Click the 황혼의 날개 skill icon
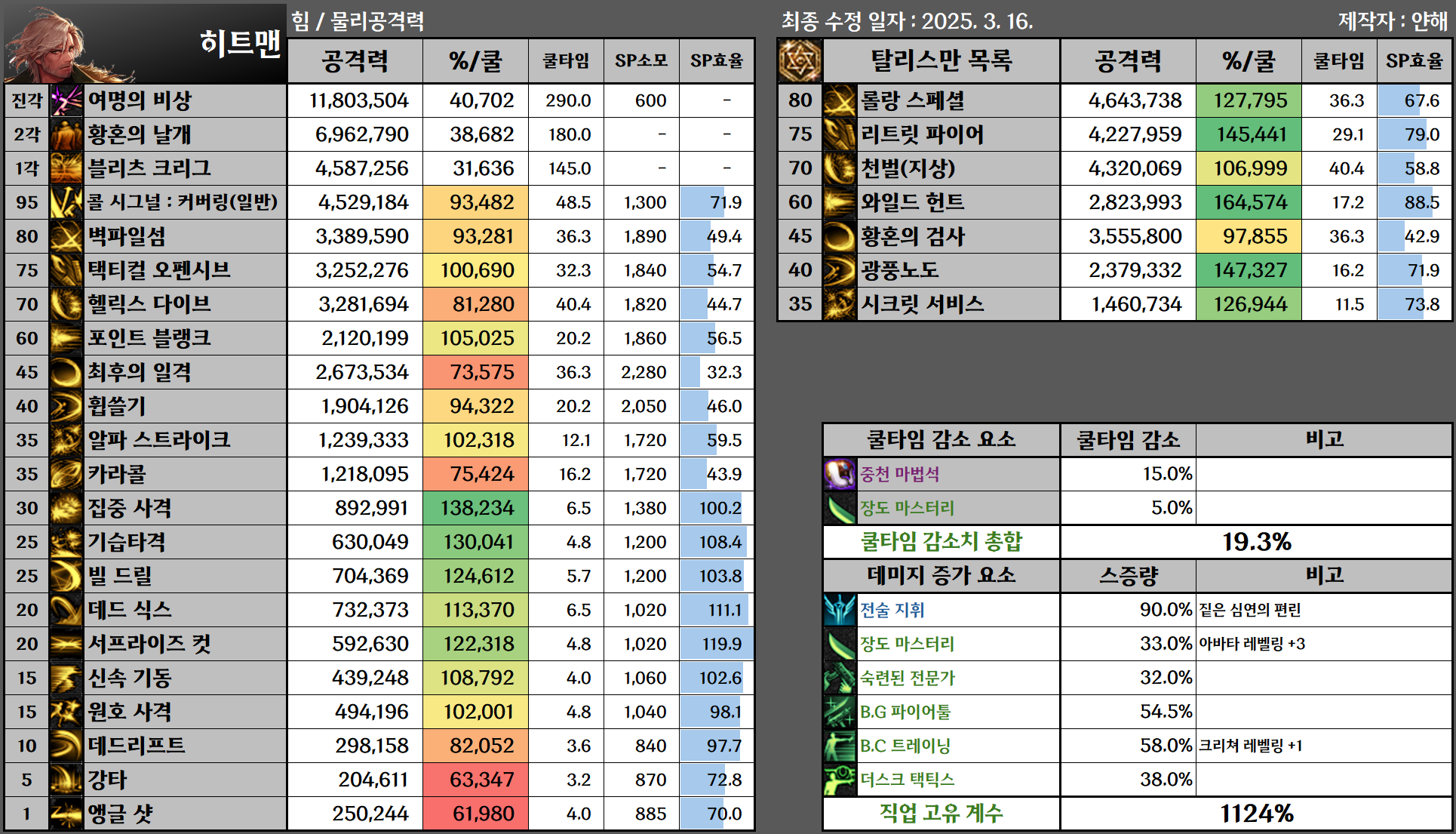 pos(66,134)
